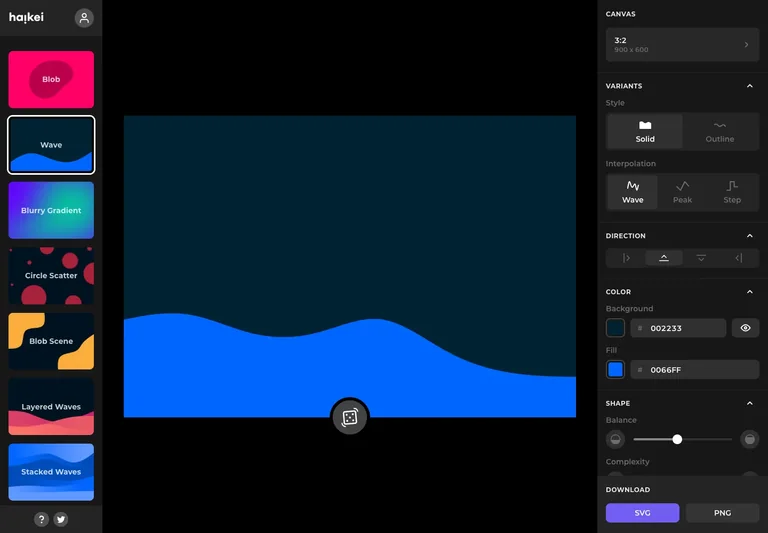The image size is (768, 533).
Task: Collapse the Color section
Action: (749, 291)
